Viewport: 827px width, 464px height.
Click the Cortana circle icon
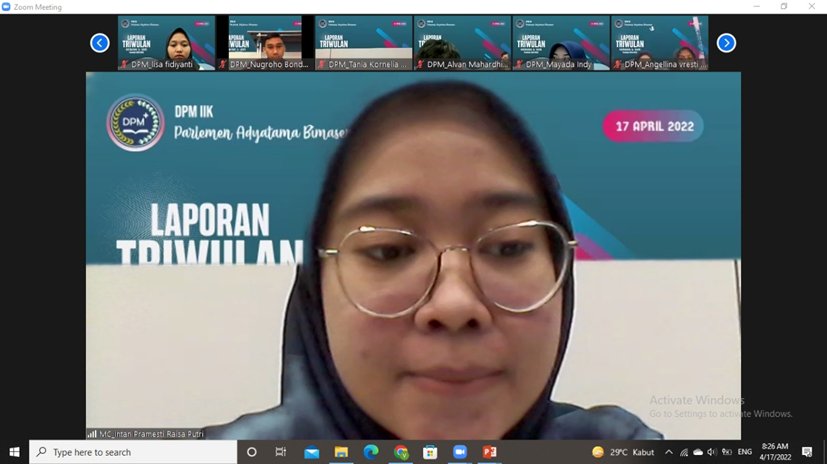[252, 452]
